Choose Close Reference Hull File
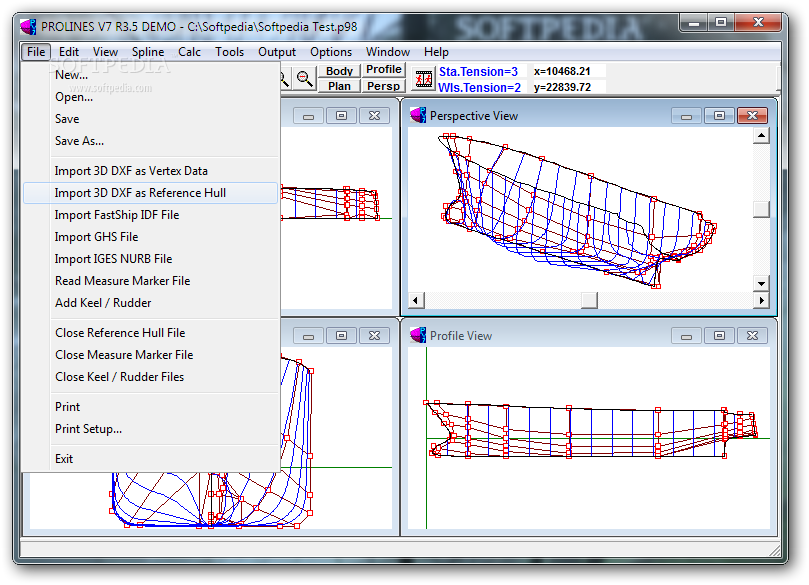809x585 pixels. [150, 333]
